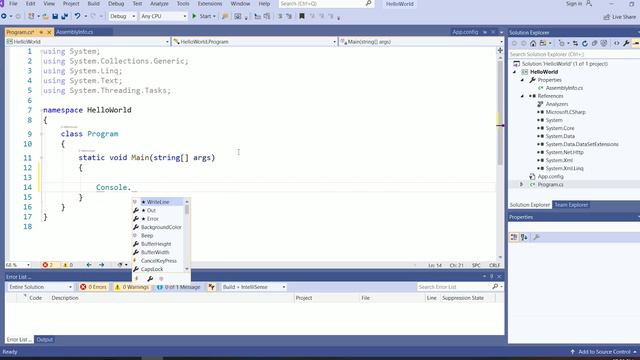Toggle the 0 of 1 Message filter
The image size is (640, 360).
tap(178, 287)
